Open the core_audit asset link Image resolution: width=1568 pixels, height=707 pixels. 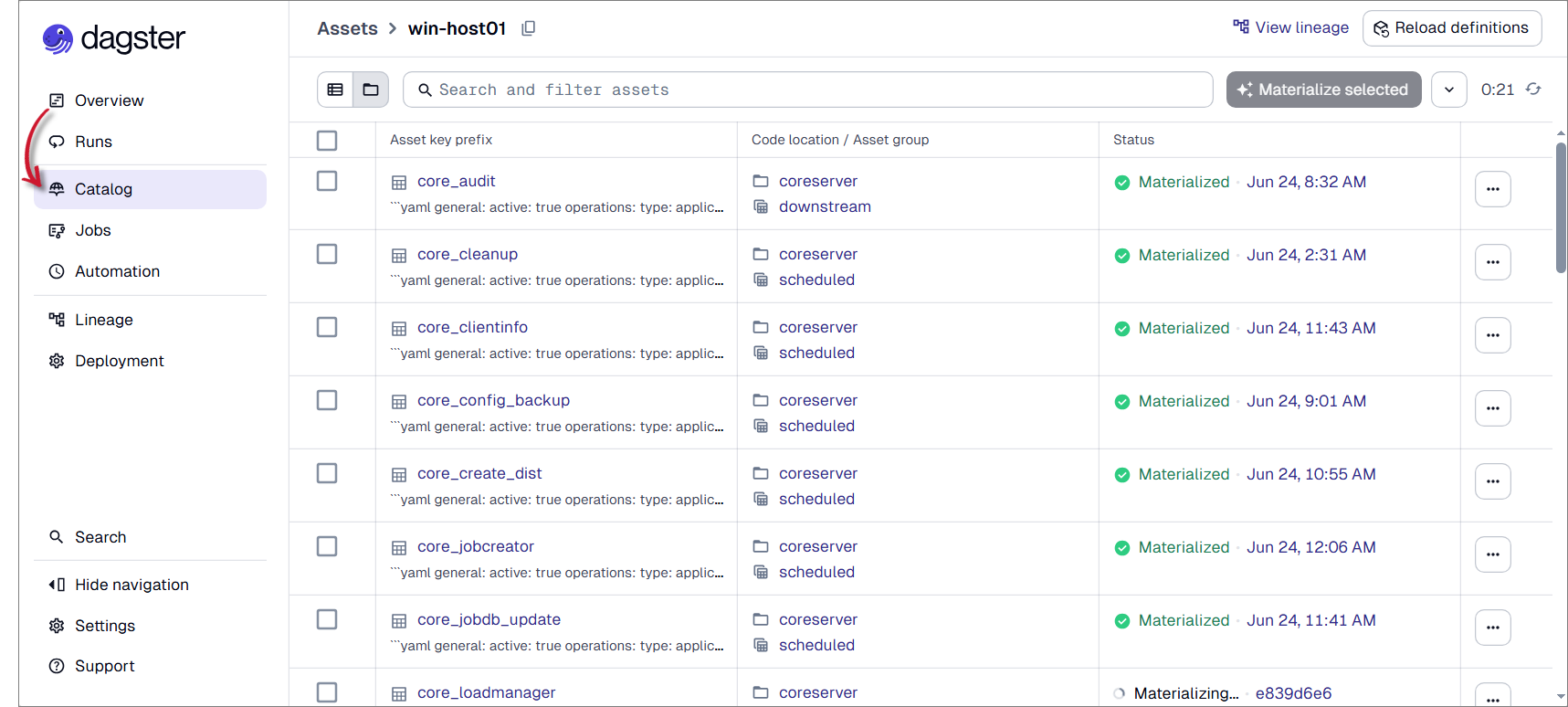click(457, 181)
